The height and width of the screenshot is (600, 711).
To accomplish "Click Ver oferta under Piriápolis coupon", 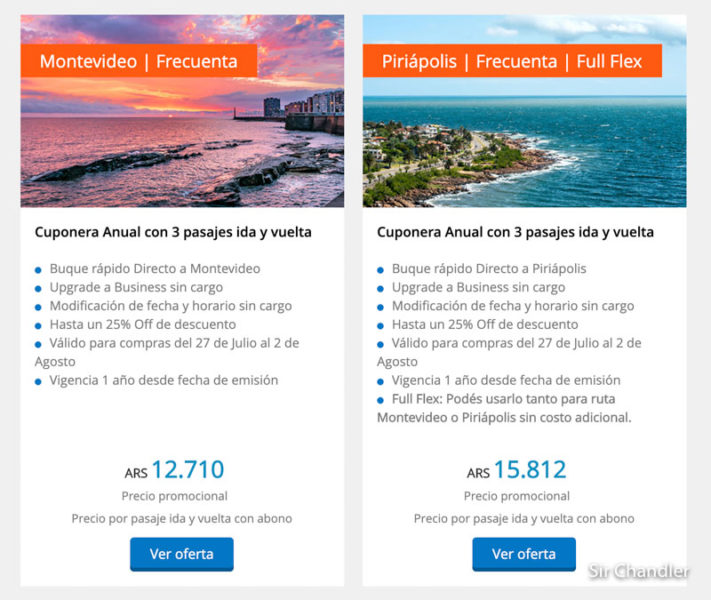I will pos(524,554).
